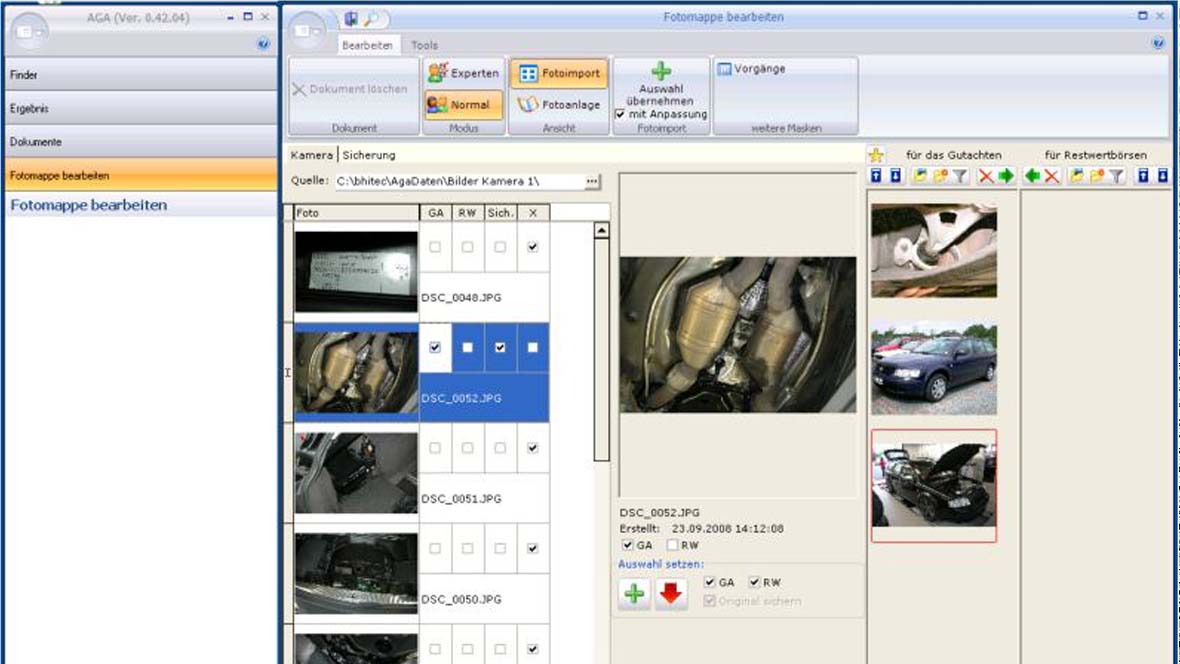Image resolution: width=1180 pixels, height=664 pixels.
Task: Select DSC_0048.JPG thumbnail in photo list
Action: point(356,271)
